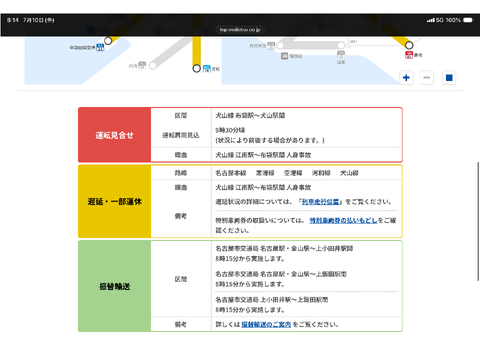480x360 pixels.
Task: Tap the cellular signal bars icon
Action: point(431,20)
